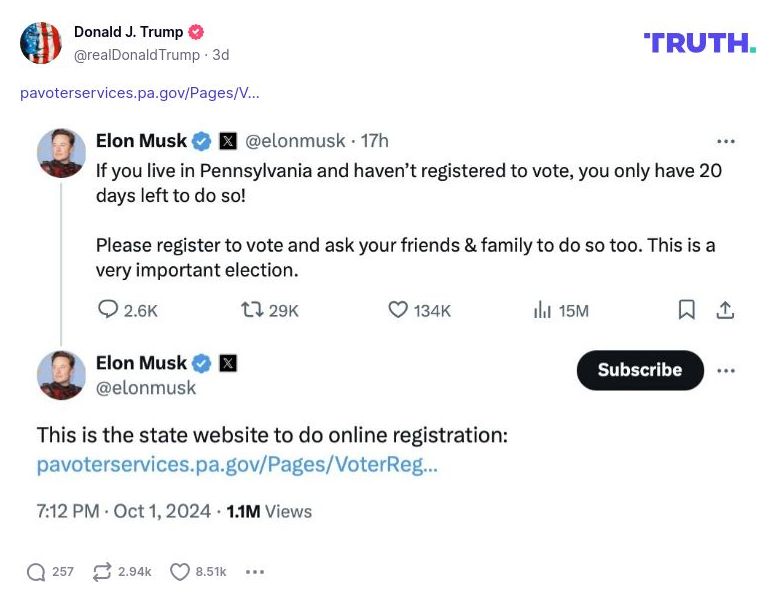Click the comment bubble showing 2.6K
Screen dimensions: 777x602
tap(108, 310)
